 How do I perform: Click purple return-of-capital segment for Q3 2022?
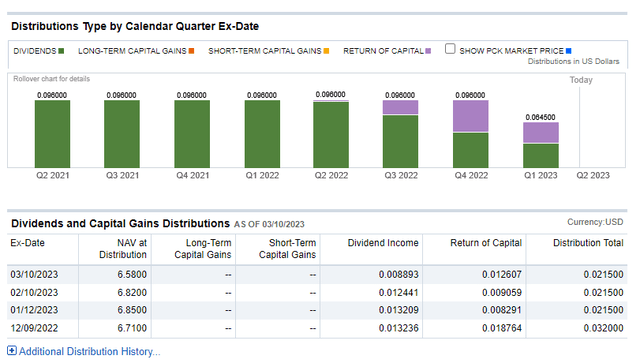400,107
